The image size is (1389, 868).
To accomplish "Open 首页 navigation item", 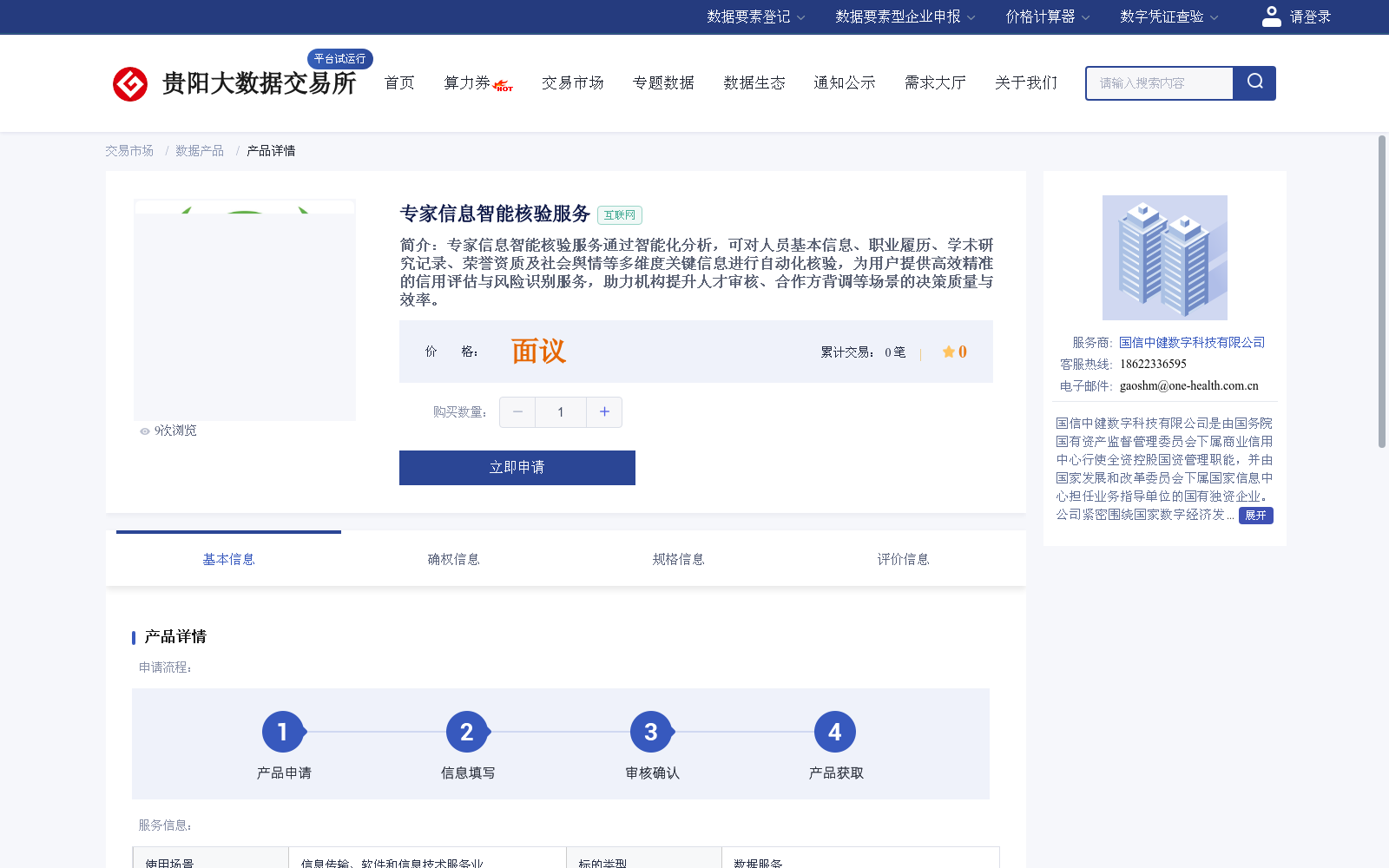I will pyautogui.click(x=399, y=82).
